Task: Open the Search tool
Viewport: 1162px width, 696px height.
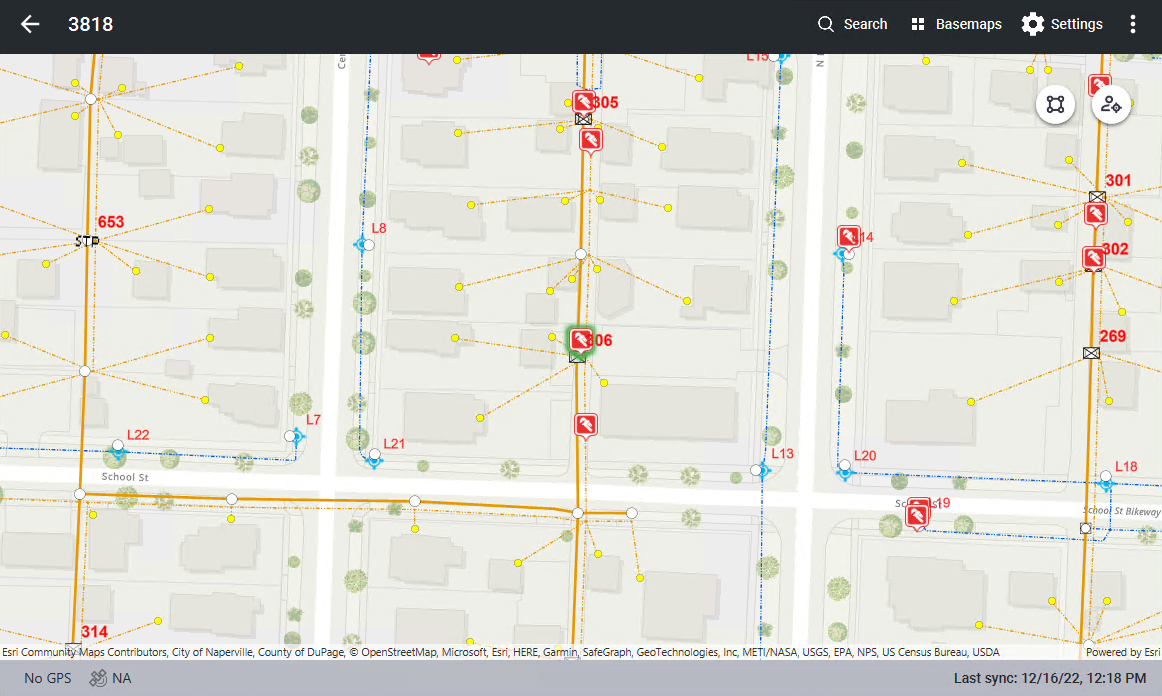Action: pos(852,24)
